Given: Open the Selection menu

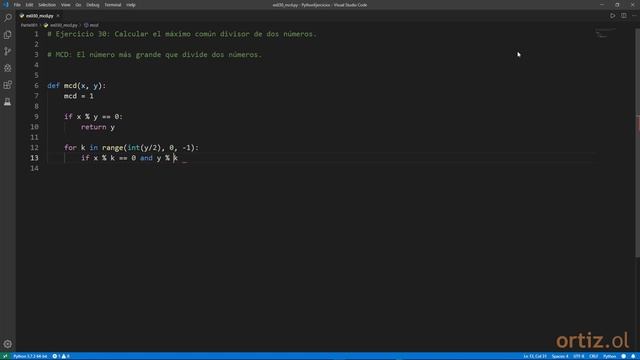Looking at the screenshot, I should point(47,5).
